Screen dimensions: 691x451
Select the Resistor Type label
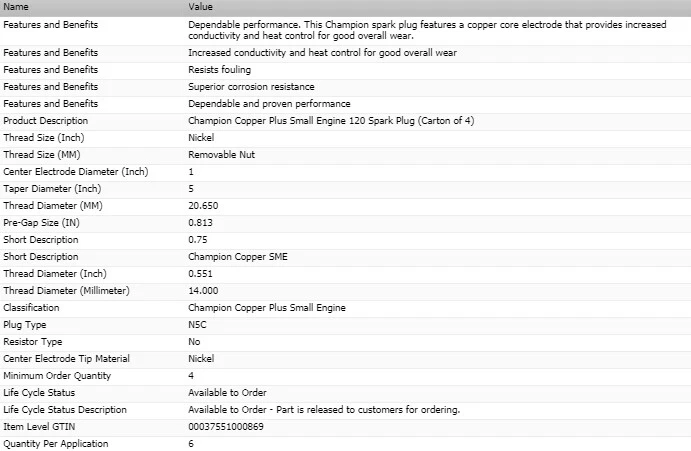click(33, 342)
